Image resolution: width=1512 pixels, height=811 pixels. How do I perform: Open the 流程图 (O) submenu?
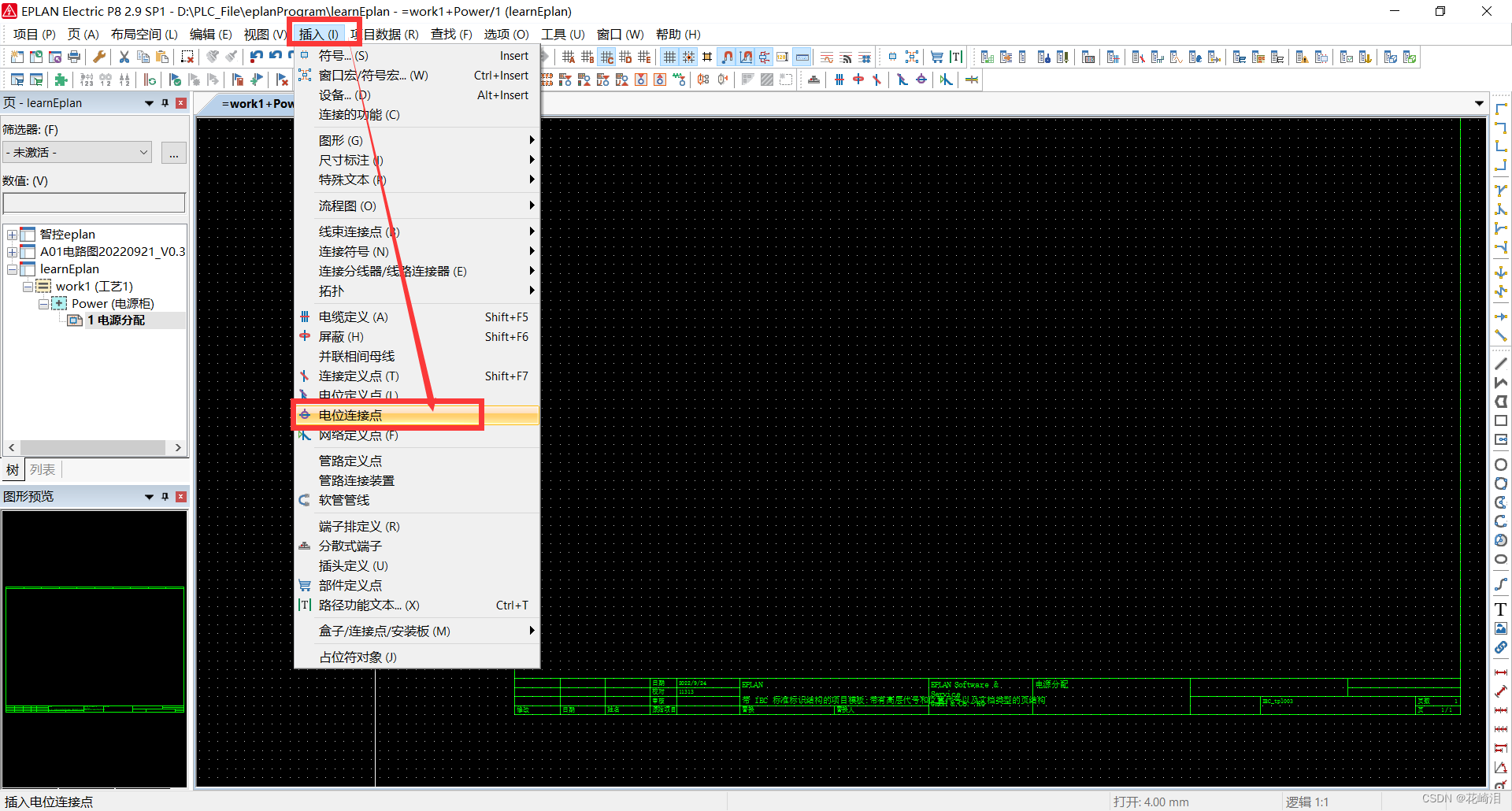pos(417,206)
